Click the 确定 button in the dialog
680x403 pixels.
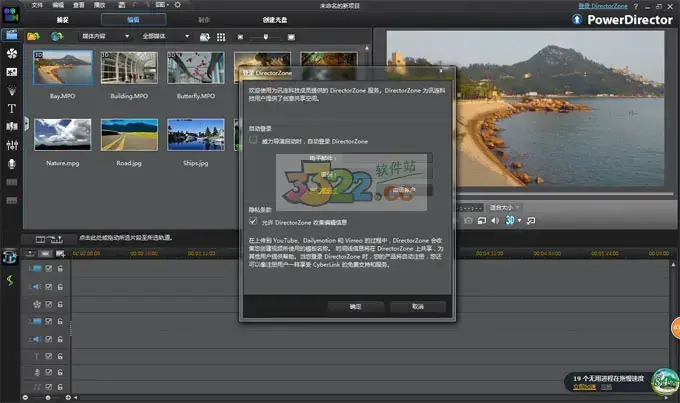(x=355, y=306)
